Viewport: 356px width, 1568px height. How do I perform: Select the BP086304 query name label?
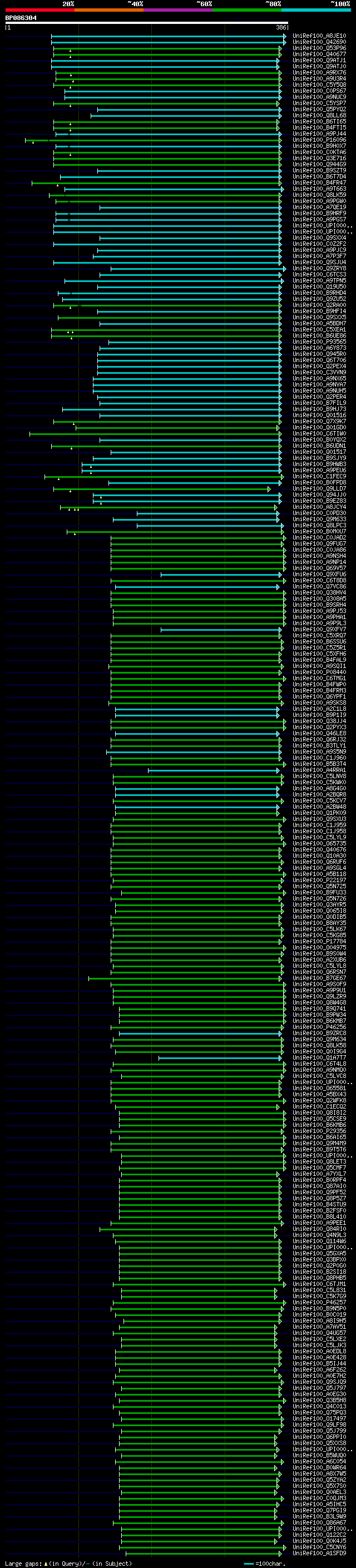tap(21, 18)
